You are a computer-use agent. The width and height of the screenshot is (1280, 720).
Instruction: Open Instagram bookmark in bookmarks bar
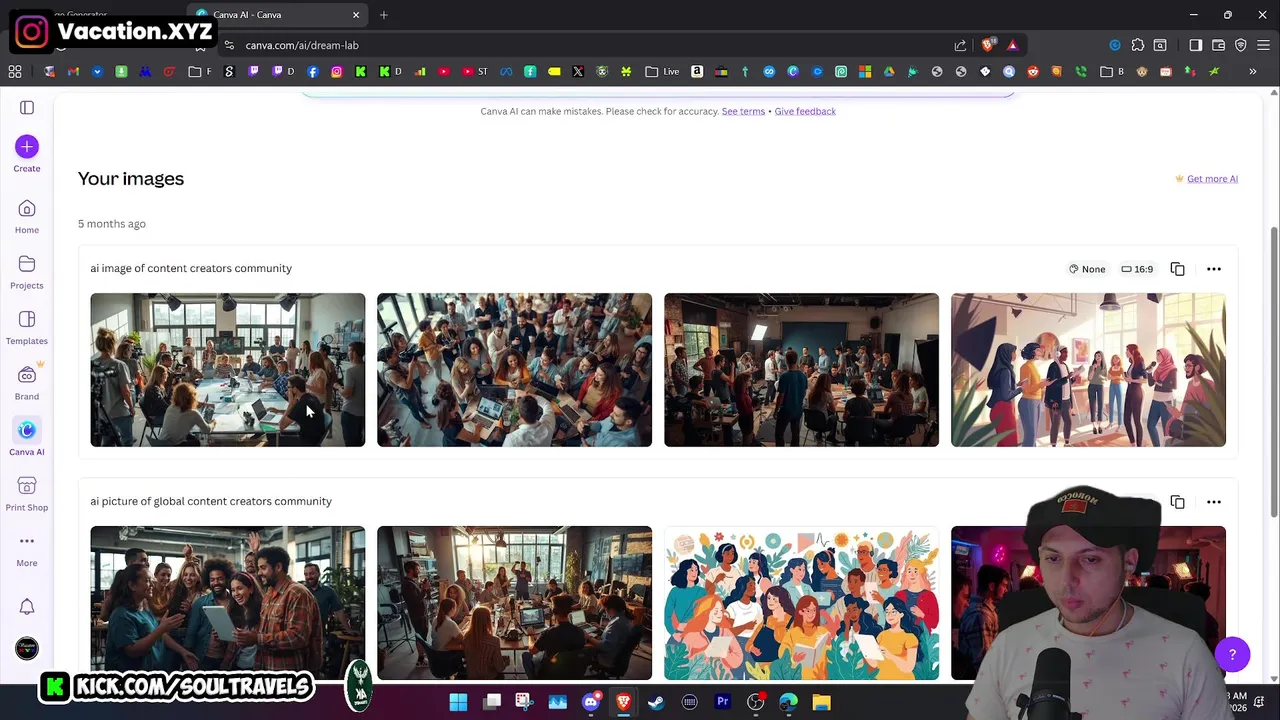tap(337, 71)
